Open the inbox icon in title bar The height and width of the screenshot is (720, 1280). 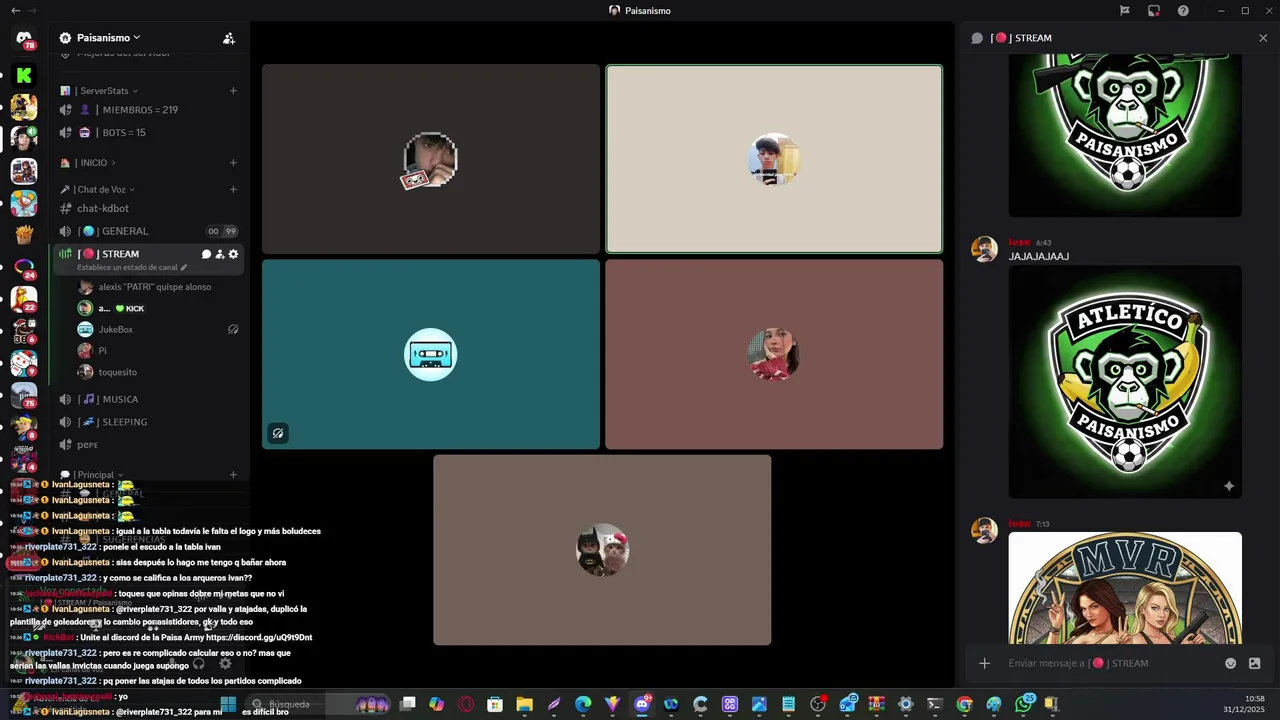tap(1154, 10)
